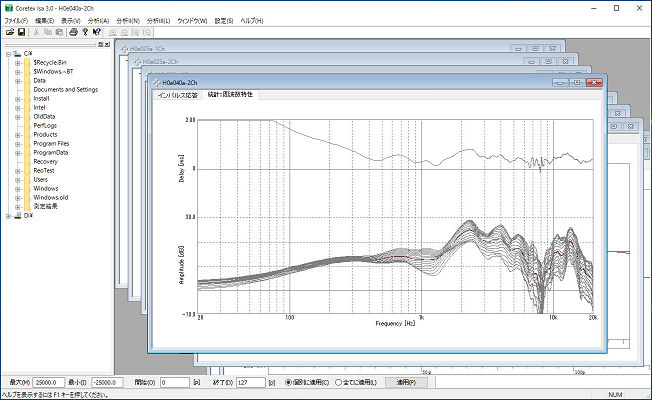Open the ファイル(F) menu

click(16, 21)
